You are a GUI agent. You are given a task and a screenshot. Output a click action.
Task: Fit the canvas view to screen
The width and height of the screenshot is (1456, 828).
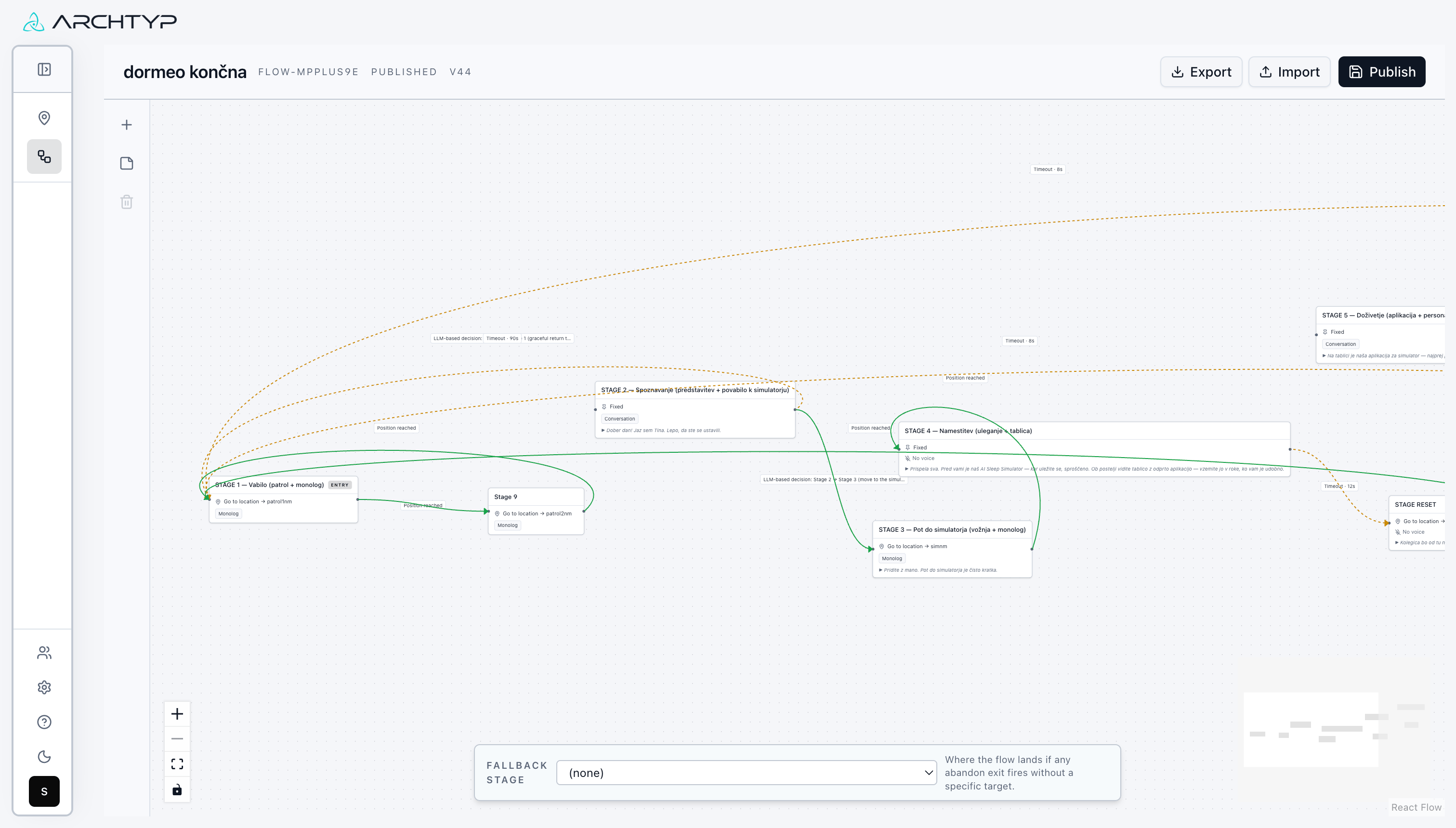177,764
